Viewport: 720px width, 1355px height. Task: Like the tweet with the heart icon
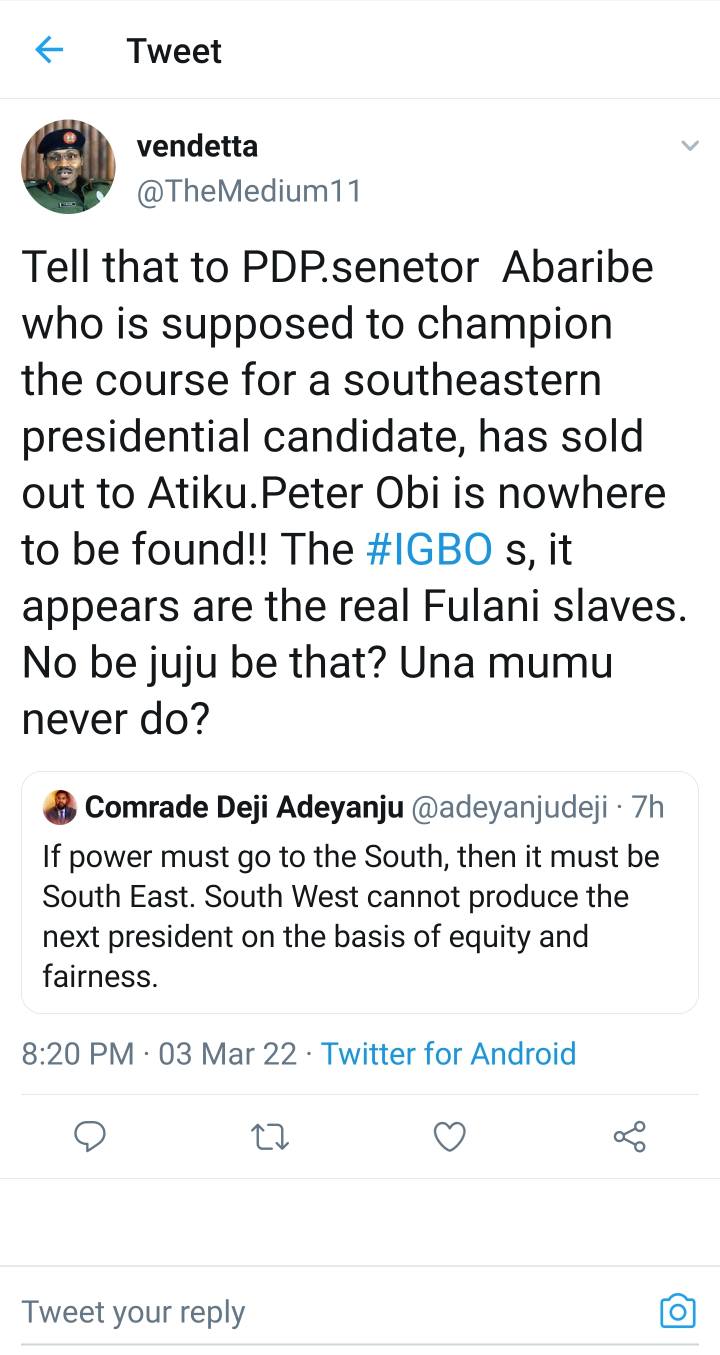coord(449,1136)
